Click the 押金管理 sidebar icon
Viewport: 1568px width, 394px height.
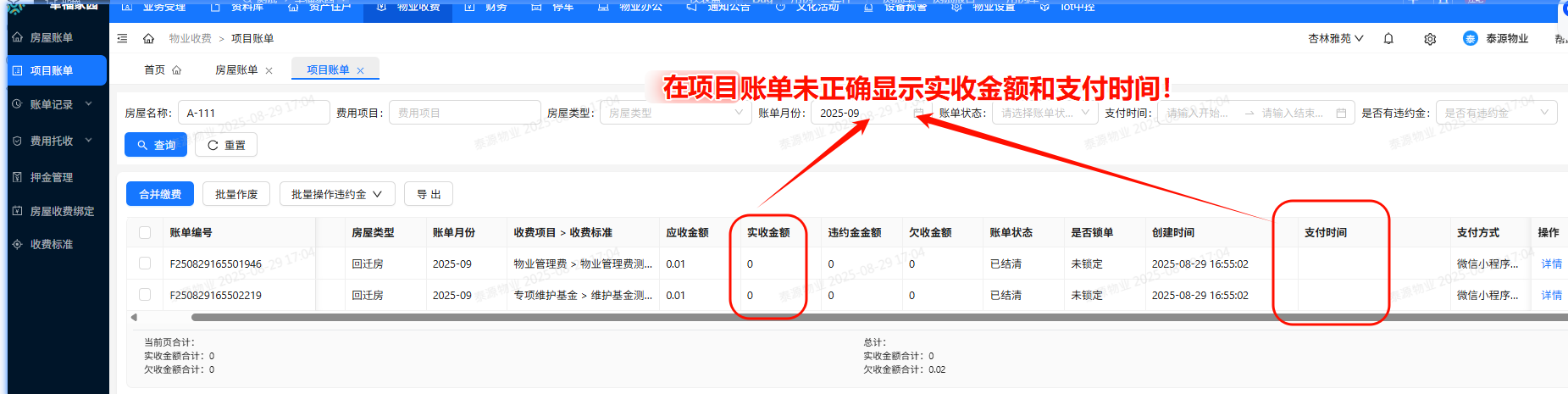pos(17,177)
